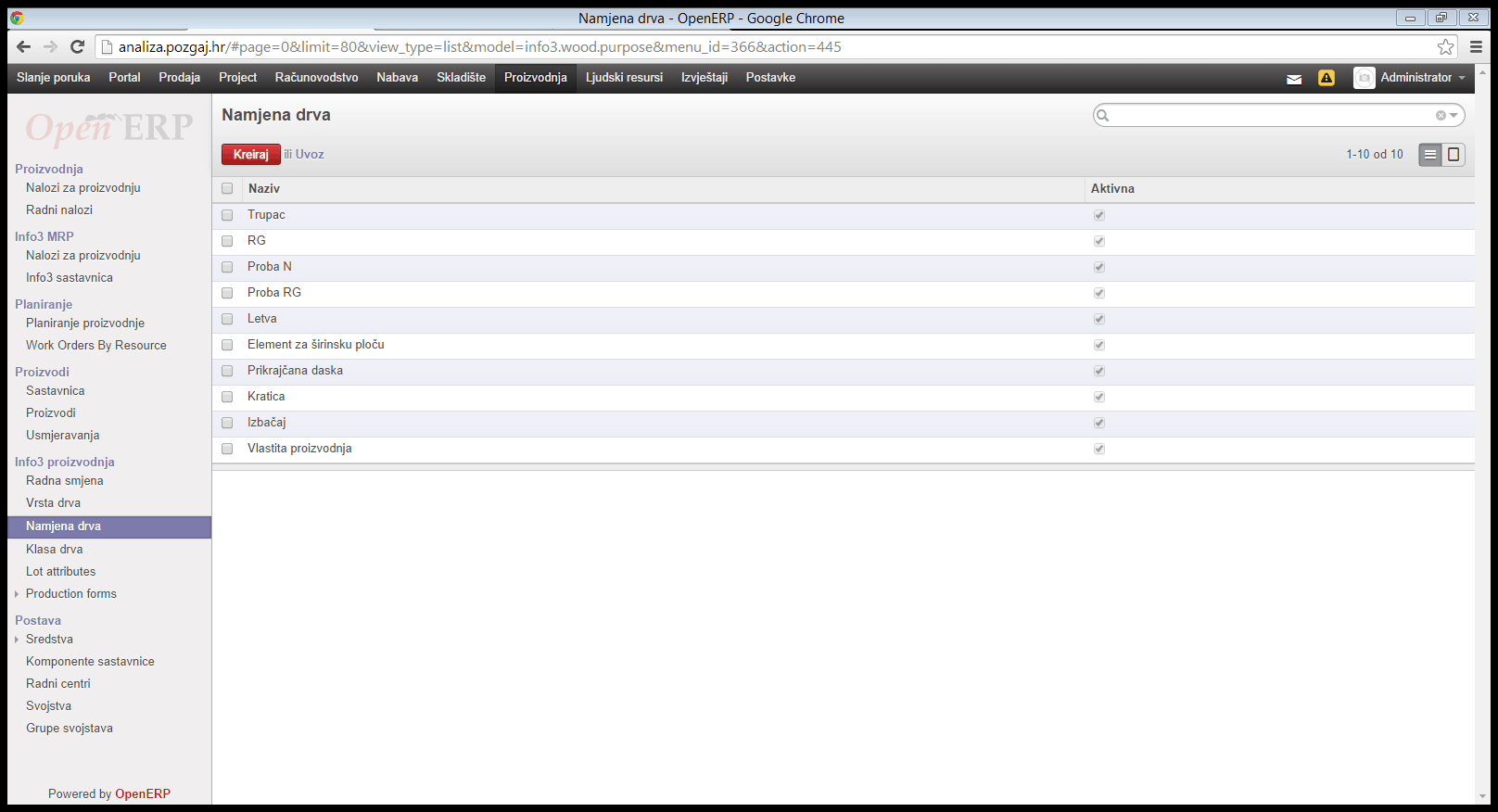The width and height of the screenshot is (1498, 812).
Task: Clear the search field icon
Action: coord(1441,116)
